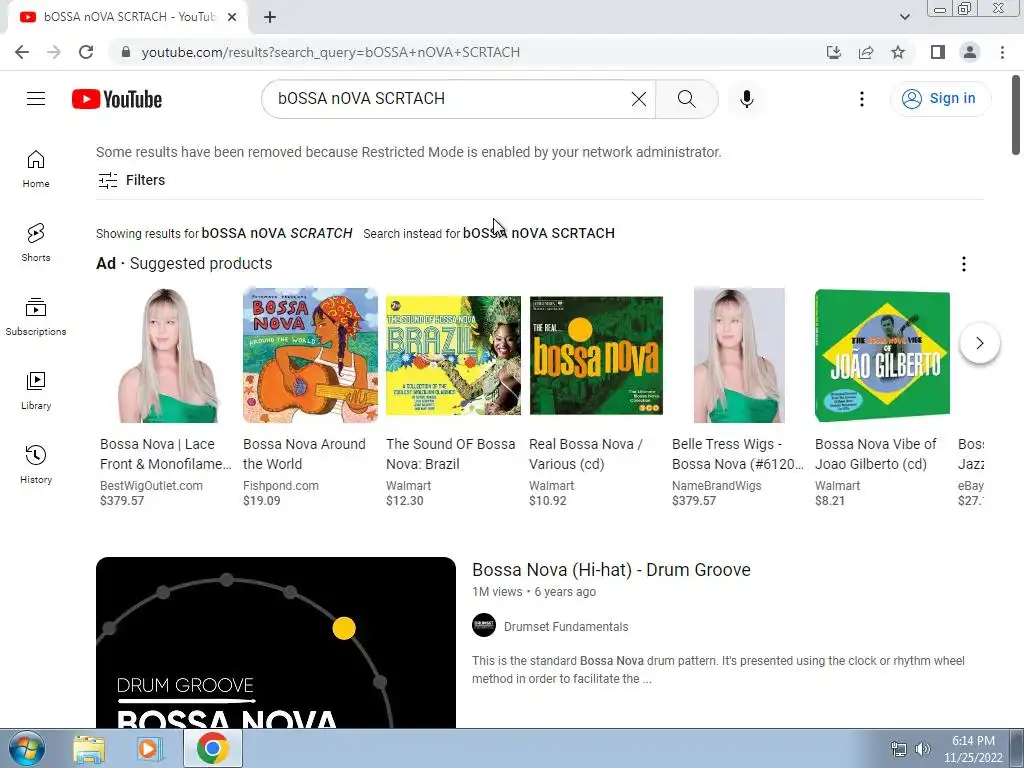
Task: Open Bossa Nova Lace Front wig product image
Action: click(x=167, y=355)
